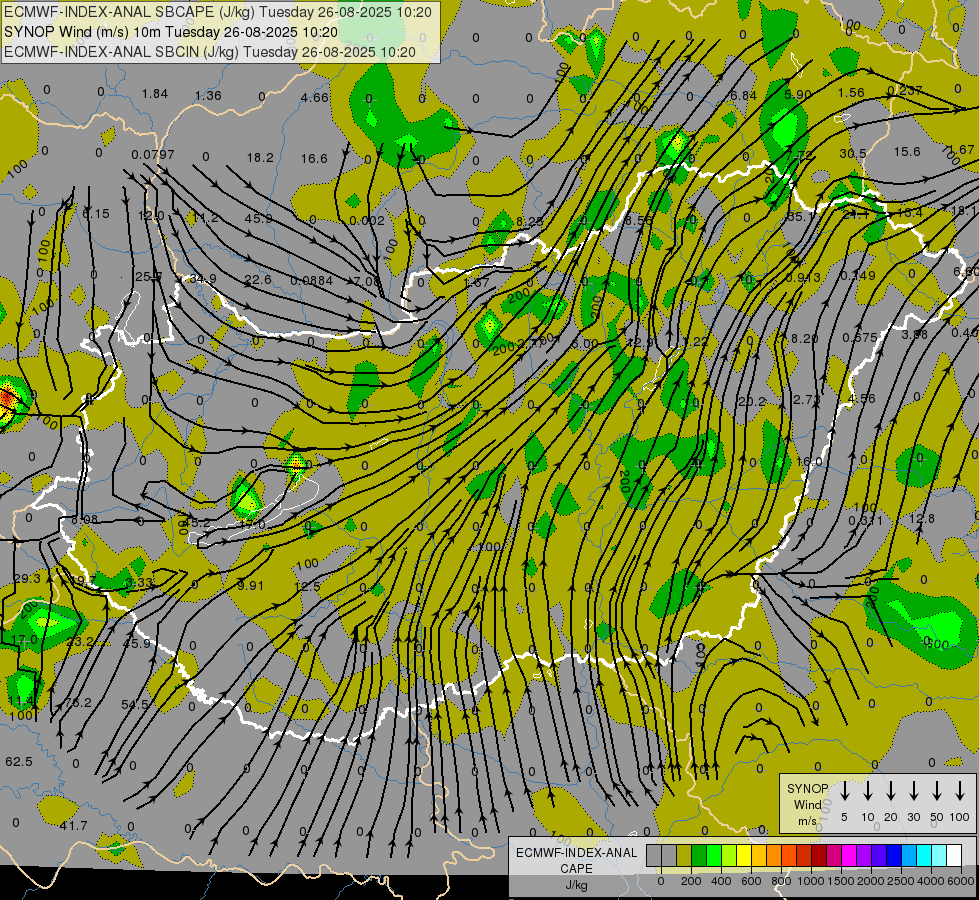
Task: Click the map value 0.575
Action: 860,337
